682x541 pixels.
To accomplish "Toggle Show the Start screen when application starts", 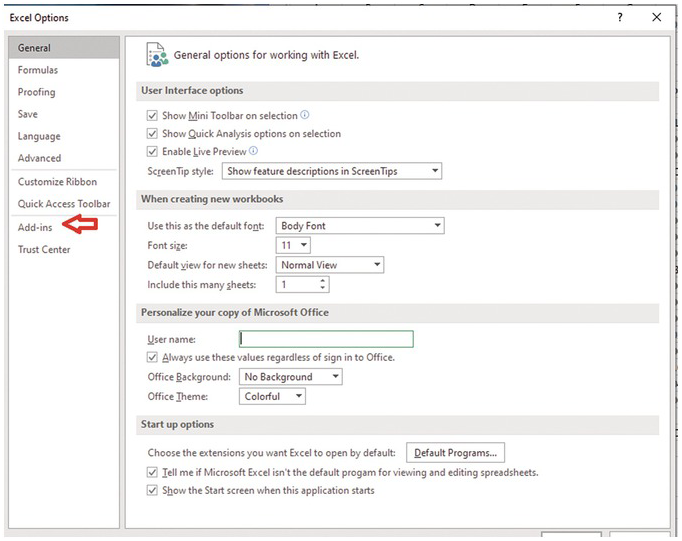I will [x=152, y=491].
